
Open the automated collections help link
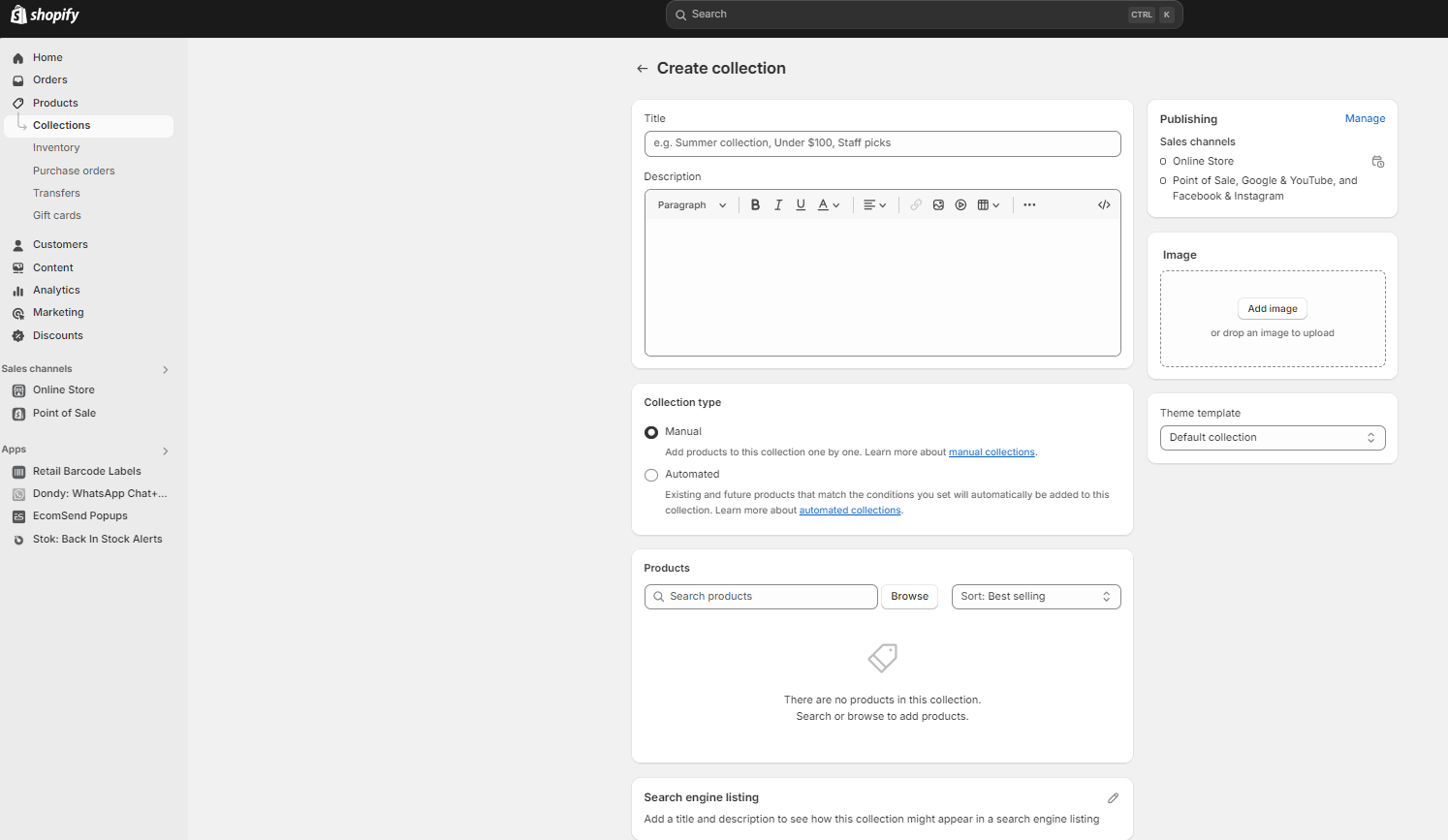(x=850, y=511)
